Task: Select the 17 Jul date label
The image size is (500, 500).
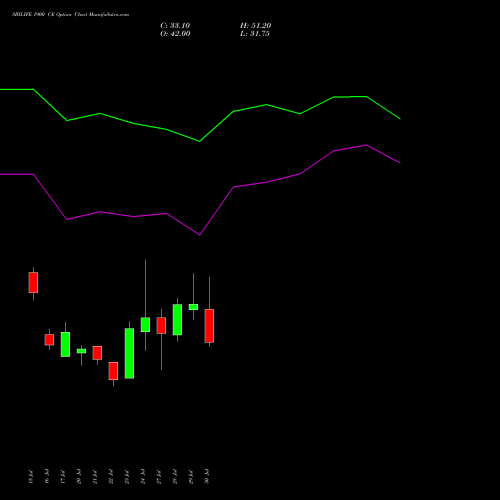Action: pos(63,476)
